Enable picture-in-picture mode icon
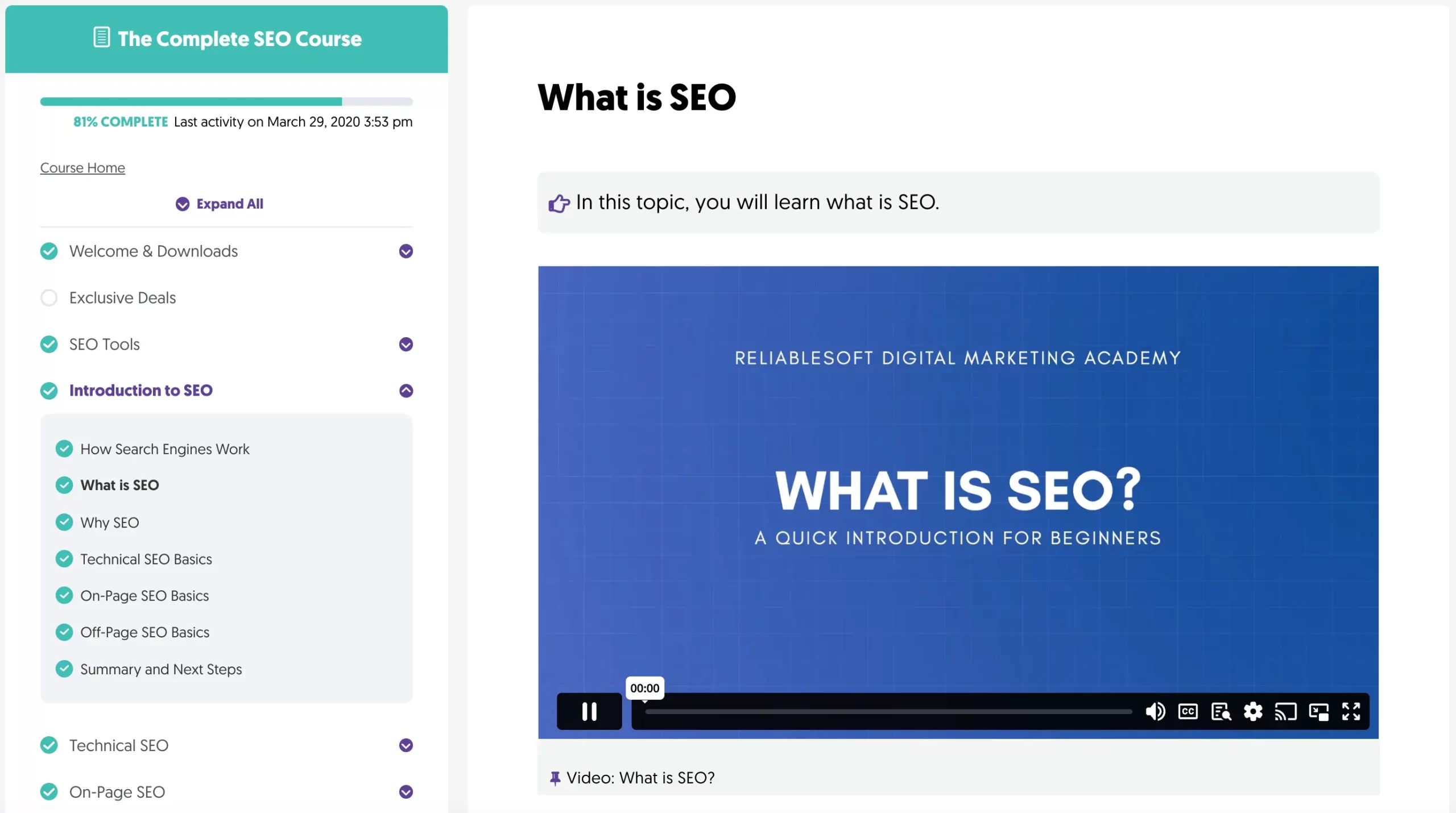 tap(1318, 711)
